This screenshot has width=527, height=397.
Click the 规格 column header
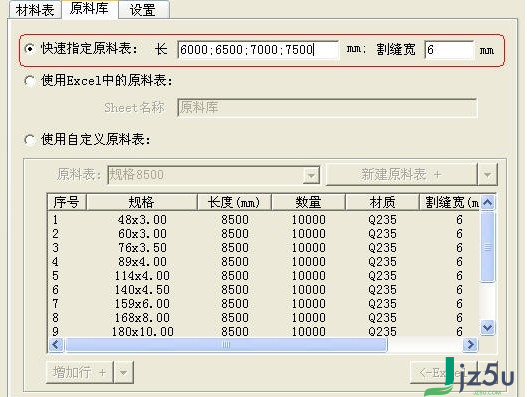click(142, 202)
